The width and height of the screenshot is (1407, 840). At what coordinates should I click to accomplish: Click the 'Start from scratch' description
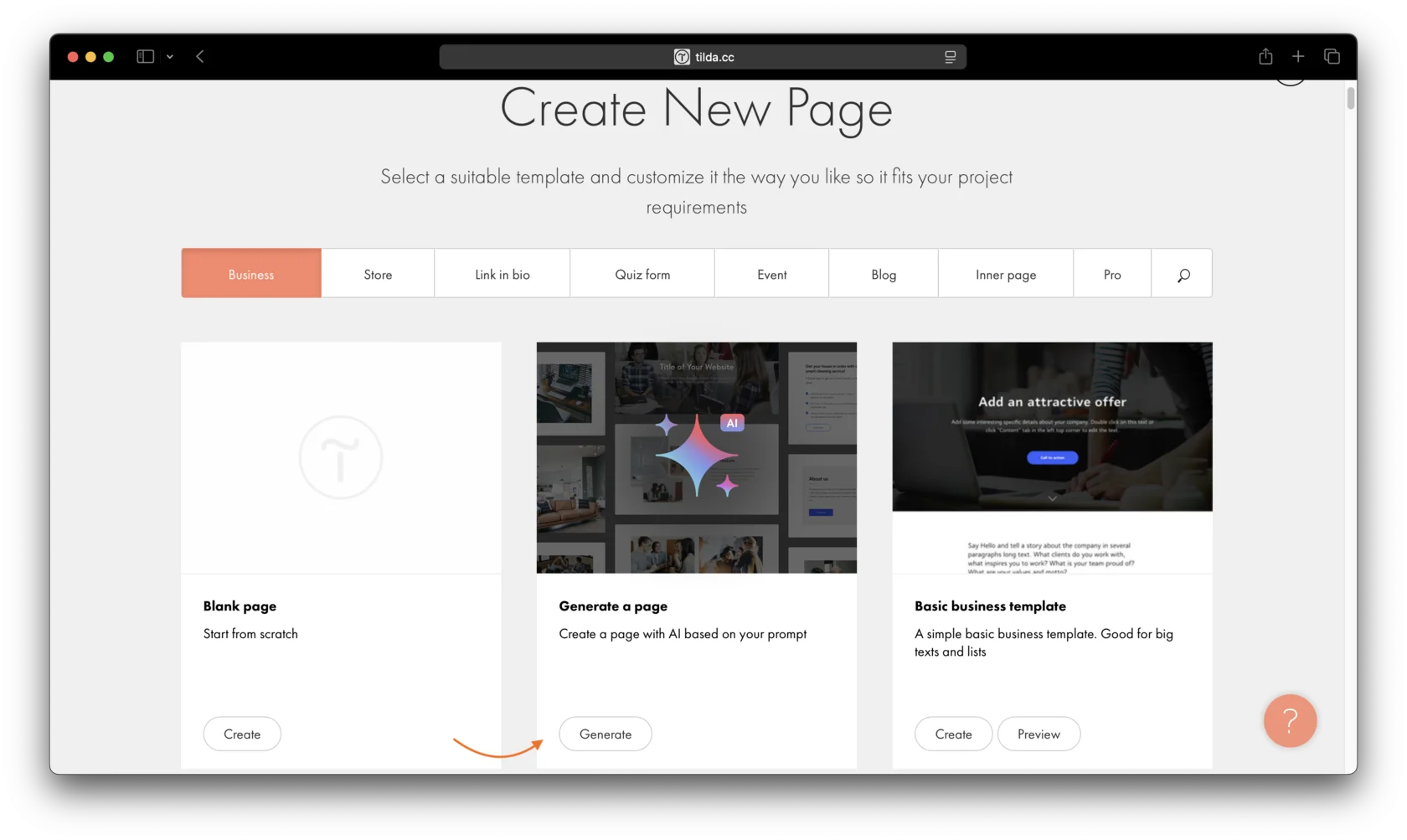tap(250, 634)
